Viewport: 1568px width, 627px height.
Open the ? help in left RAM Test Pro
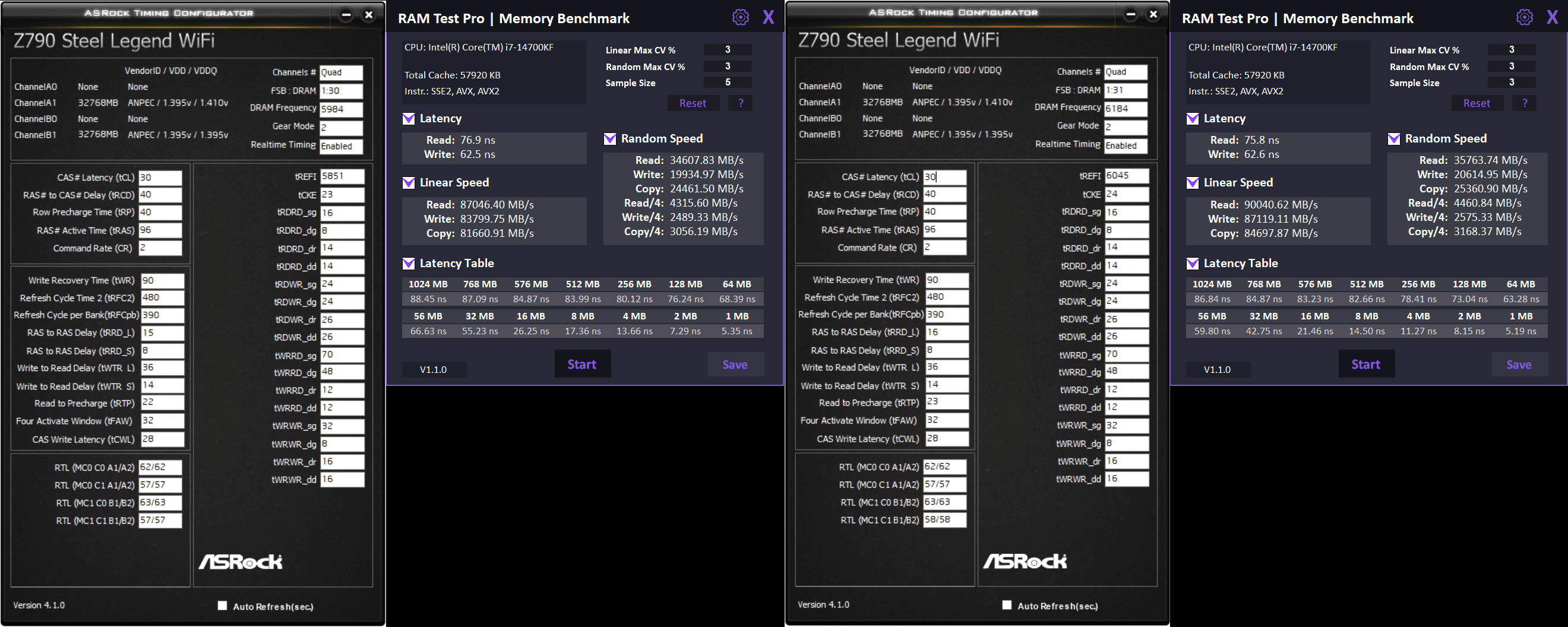point(741,103)
